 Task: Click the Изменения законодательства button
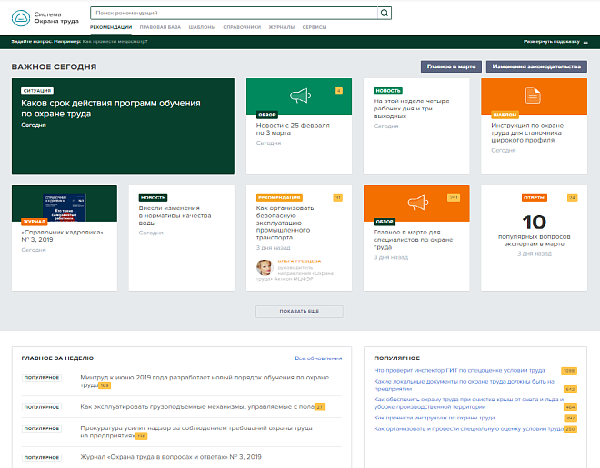click(536, 66)
